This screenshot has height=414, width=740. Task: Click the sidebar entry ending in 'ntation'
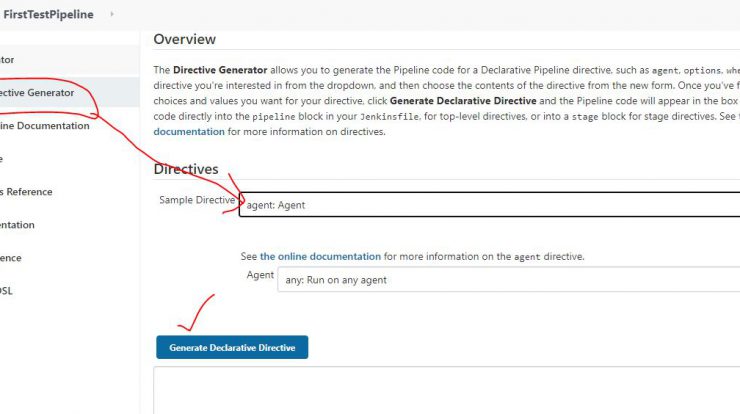(17, 225)
